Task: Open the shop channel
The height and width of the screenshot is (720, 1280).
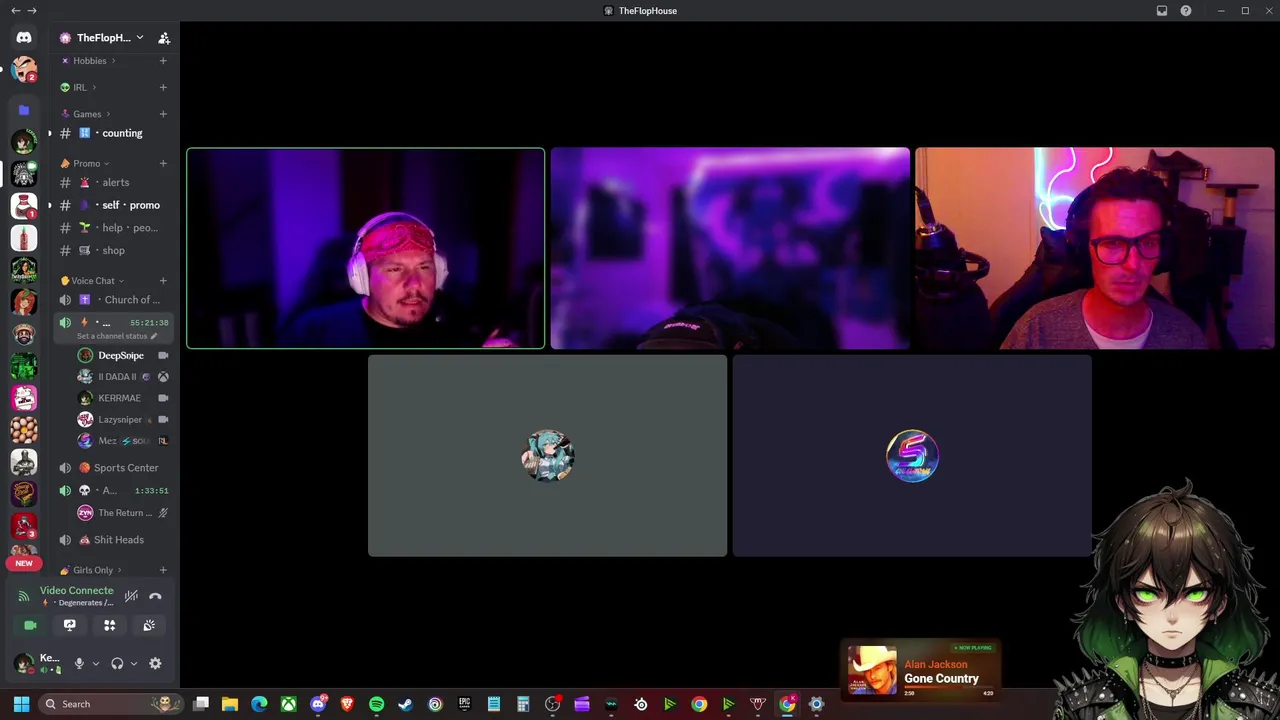Action: [113, 251]
